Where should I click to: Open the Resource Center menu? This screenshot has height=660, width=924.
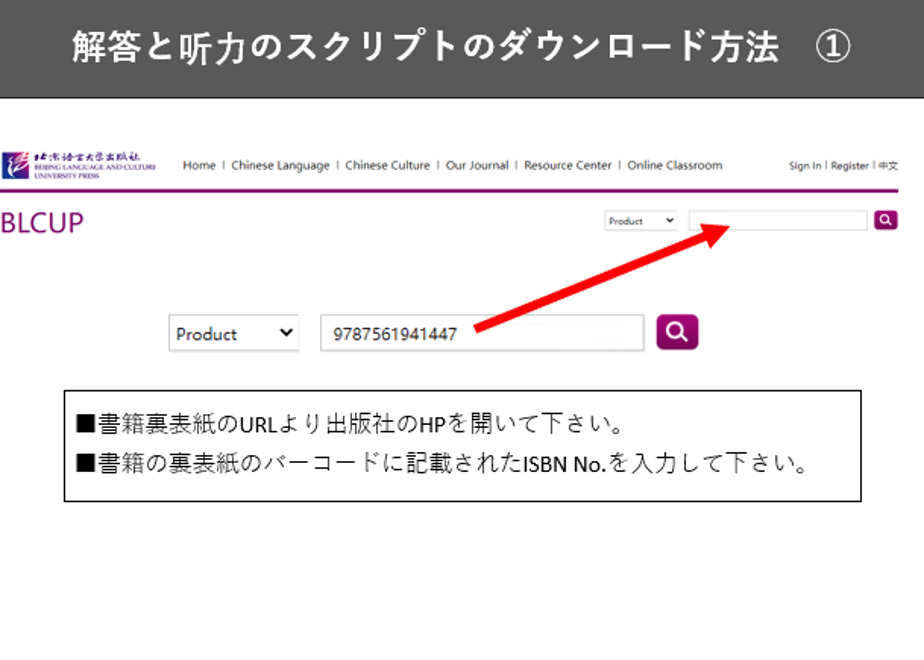568,166
